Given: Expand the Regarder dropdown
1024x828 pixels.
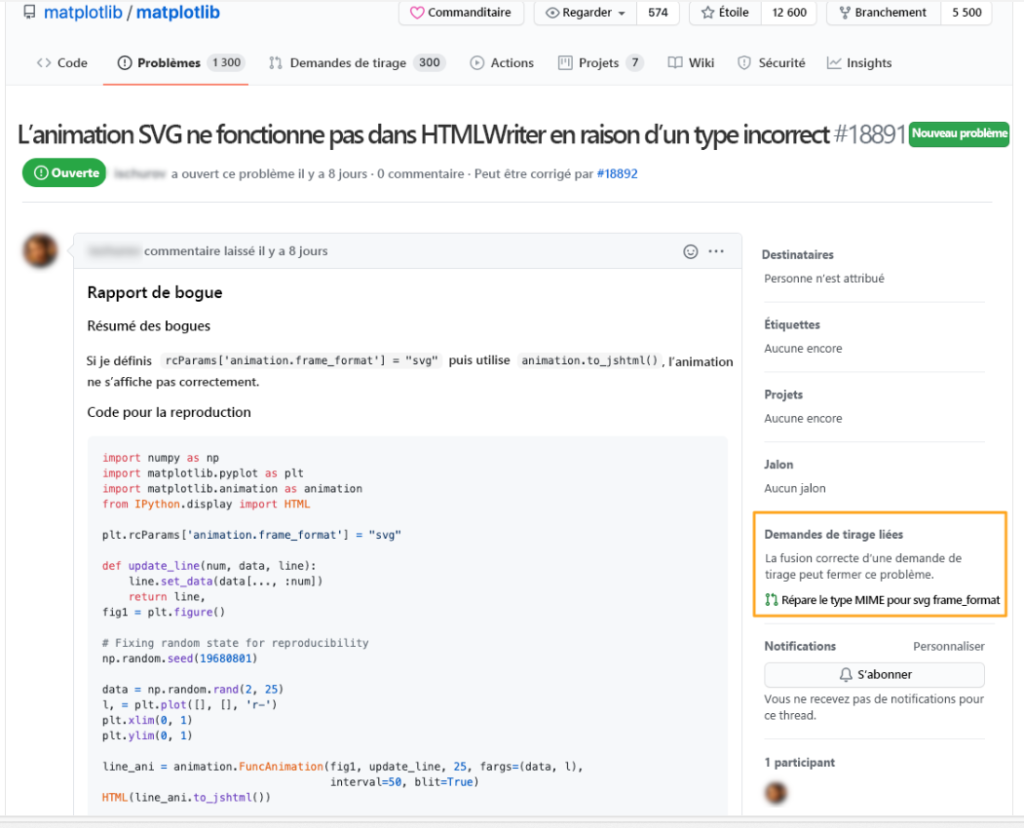Looking at the screenshot, I should (x=586, y=13).
